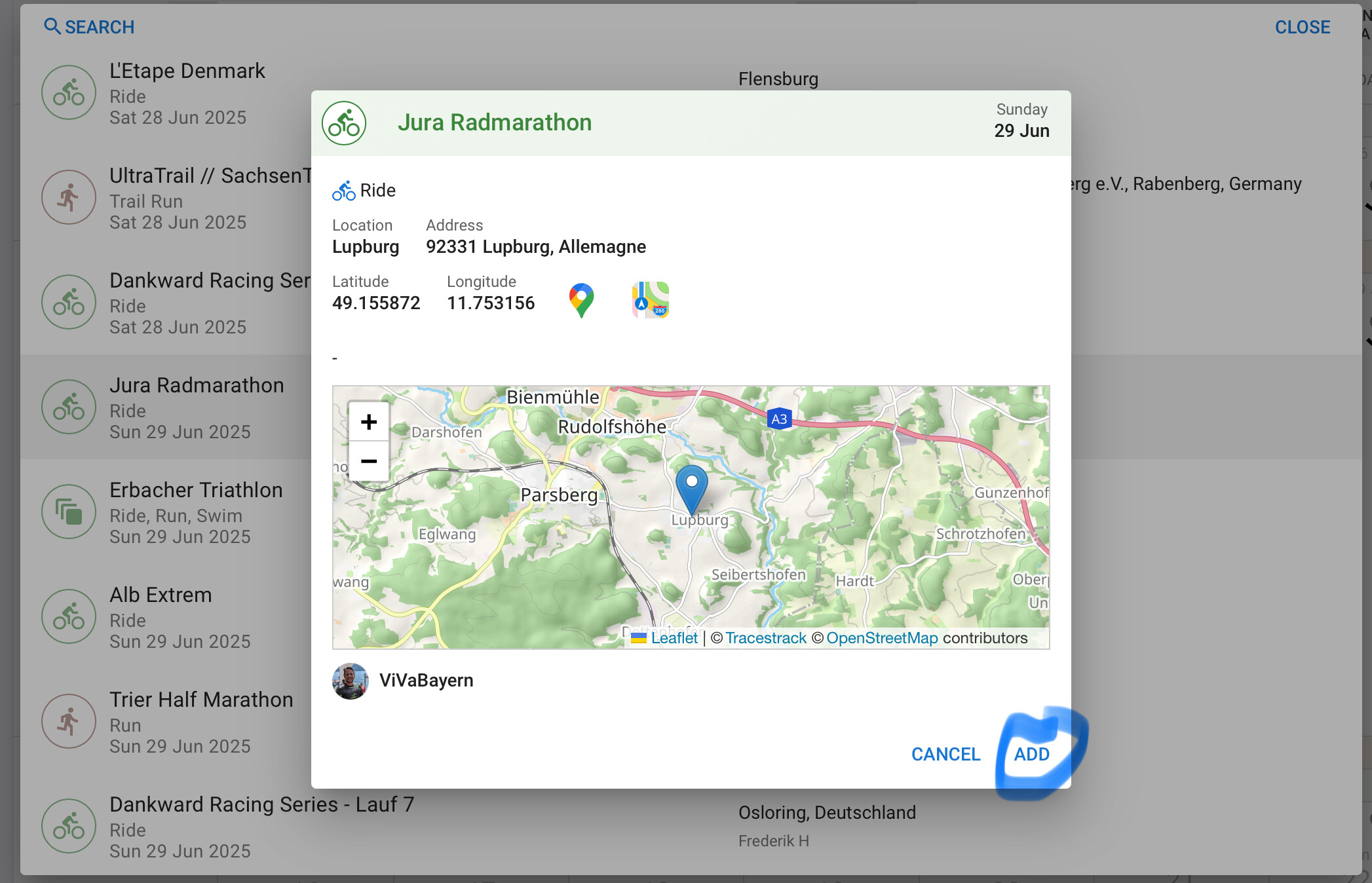
Task: Zoom out on the map
Action: tap(369, 461)
